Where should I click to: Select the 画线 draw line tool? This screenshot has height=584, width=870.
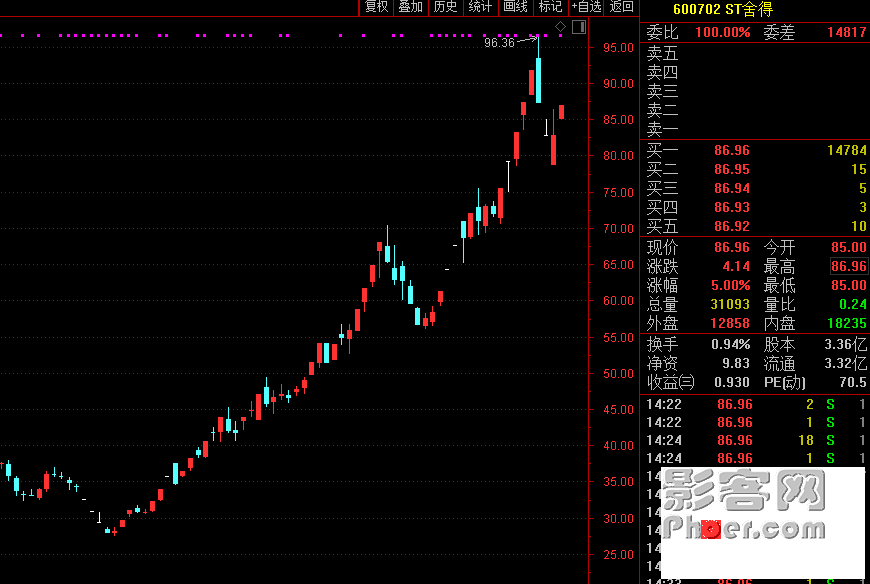coord(515,7)
